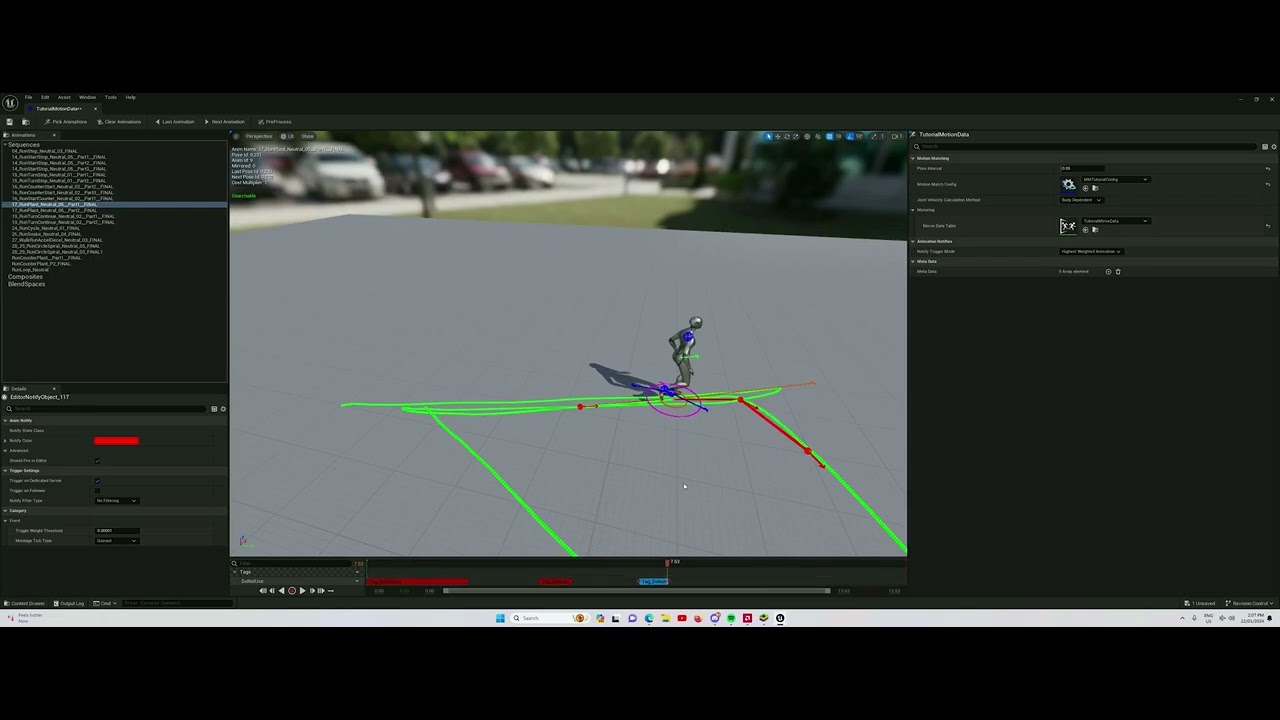Click the Clear Animations button
The width and height of the screenshot is (1280, 720).
(x=119, y=122)
